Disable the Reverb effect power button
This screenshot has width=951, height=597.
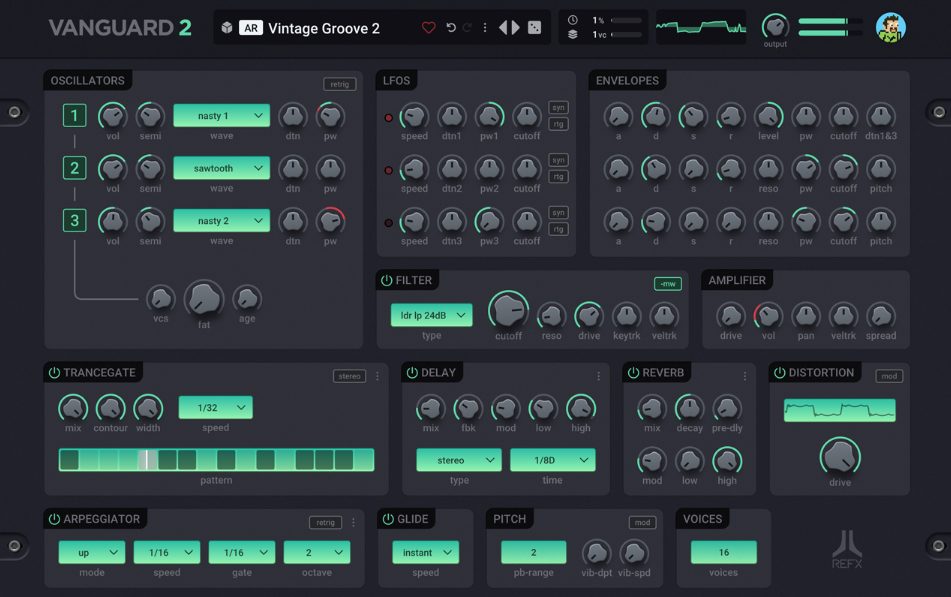(632, 373)
